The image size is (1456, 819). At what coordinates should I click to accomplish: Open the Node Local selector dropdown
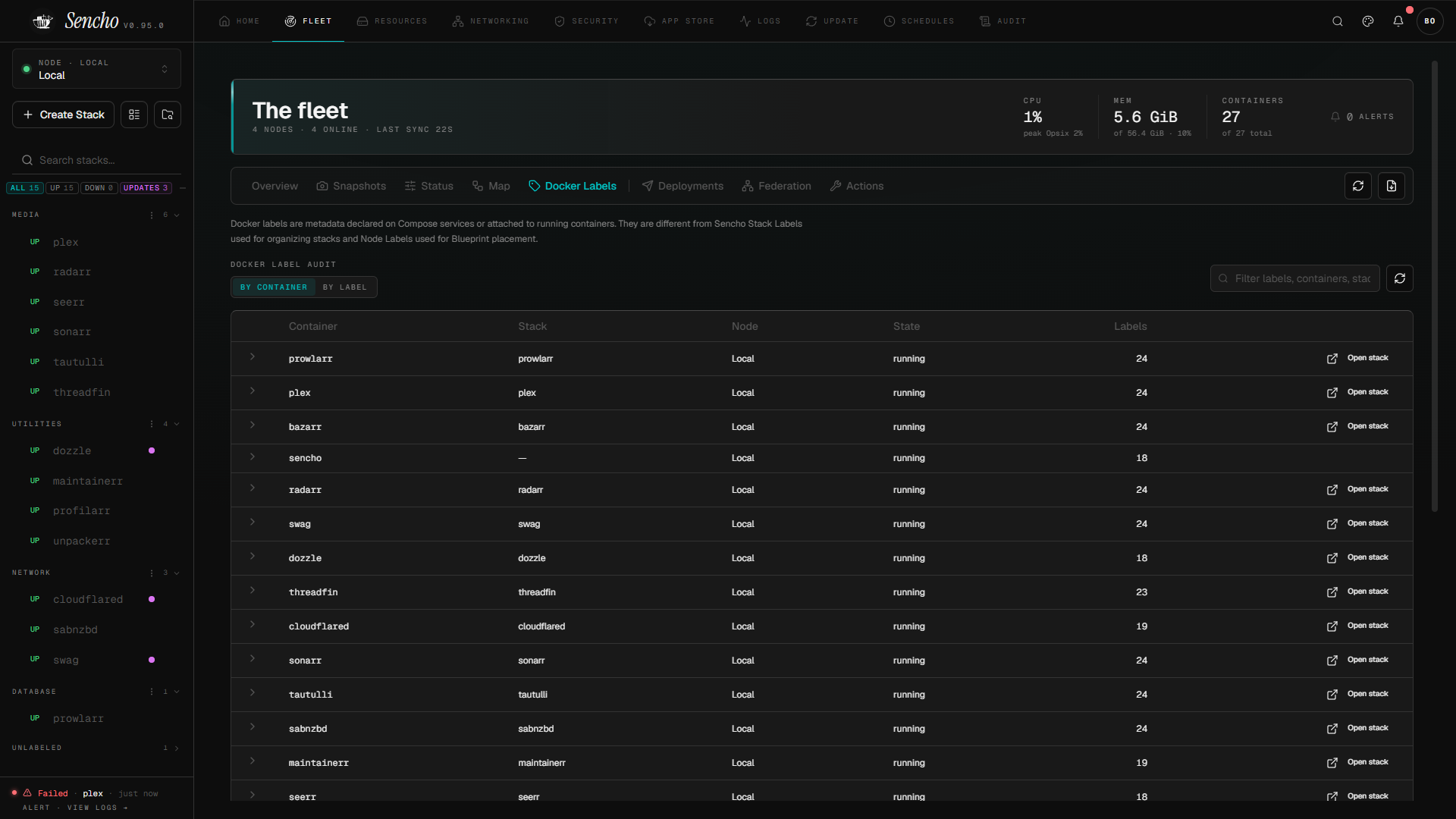96,69
